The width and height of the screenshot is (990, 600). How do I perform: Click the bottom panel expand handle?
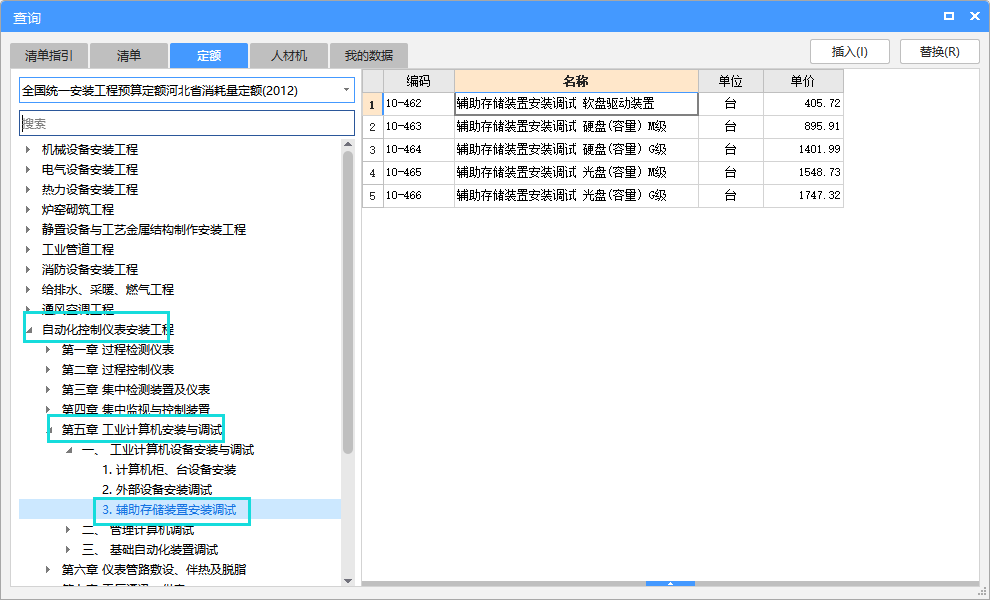tap(671, 584)
